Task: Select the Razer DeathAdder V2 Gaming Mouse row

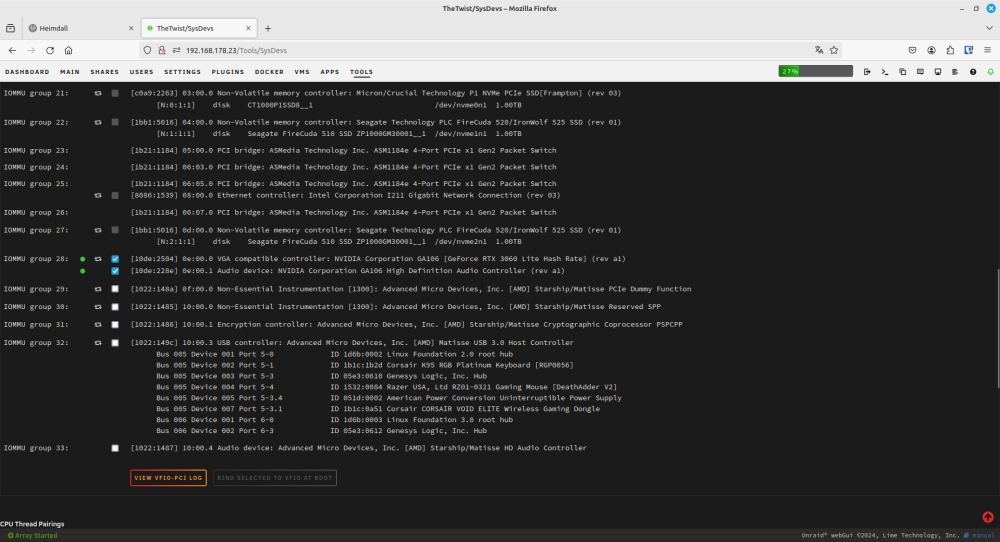Action: 386,387
